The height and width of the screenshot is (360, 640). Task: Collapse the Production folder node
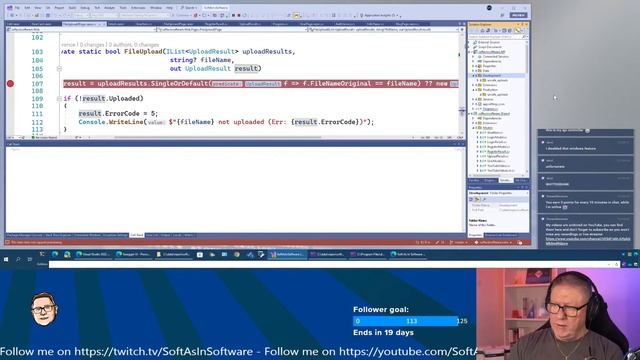473,90
